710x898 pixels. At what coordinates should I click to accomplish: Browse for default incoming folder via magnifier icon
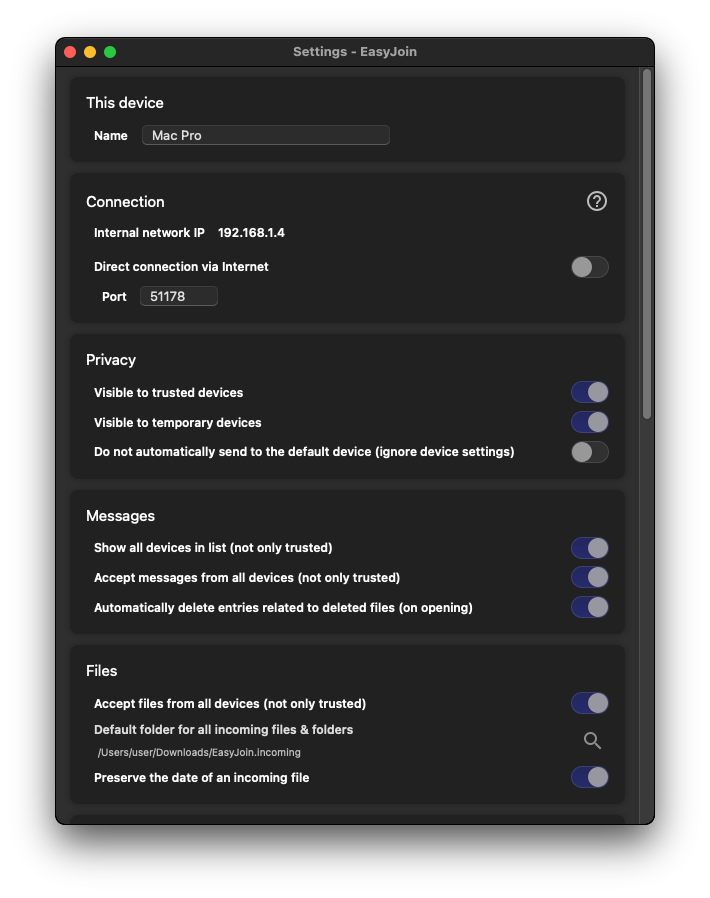click(592, 741)
